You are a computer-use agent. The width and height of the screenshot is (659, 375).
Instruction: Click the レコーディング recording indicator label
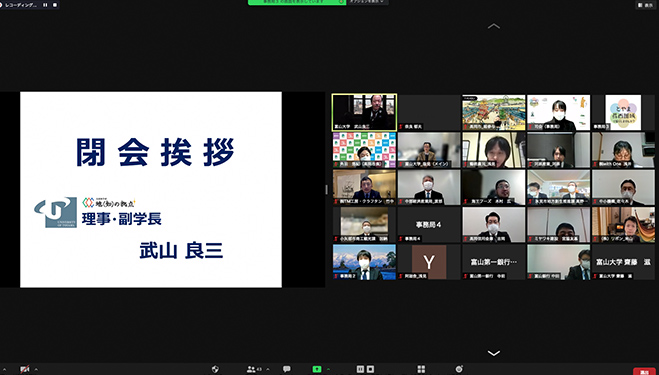coord(21,5)
